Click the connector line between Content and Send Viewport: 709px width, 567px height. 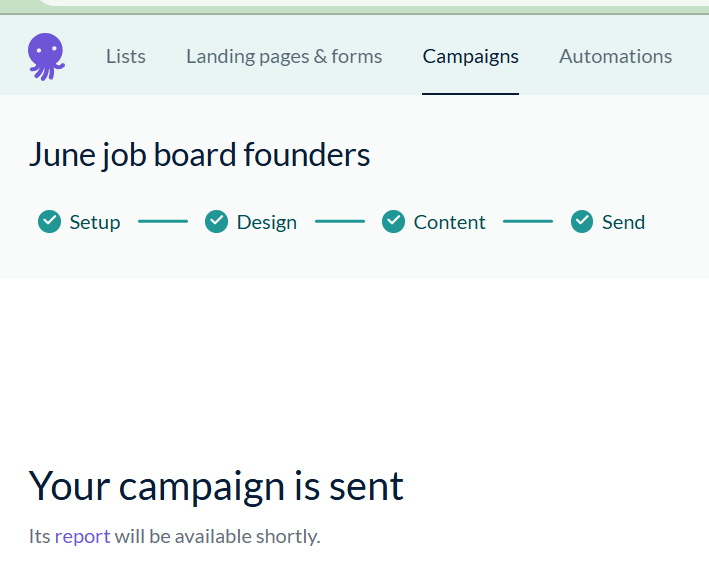coord(528,221)
